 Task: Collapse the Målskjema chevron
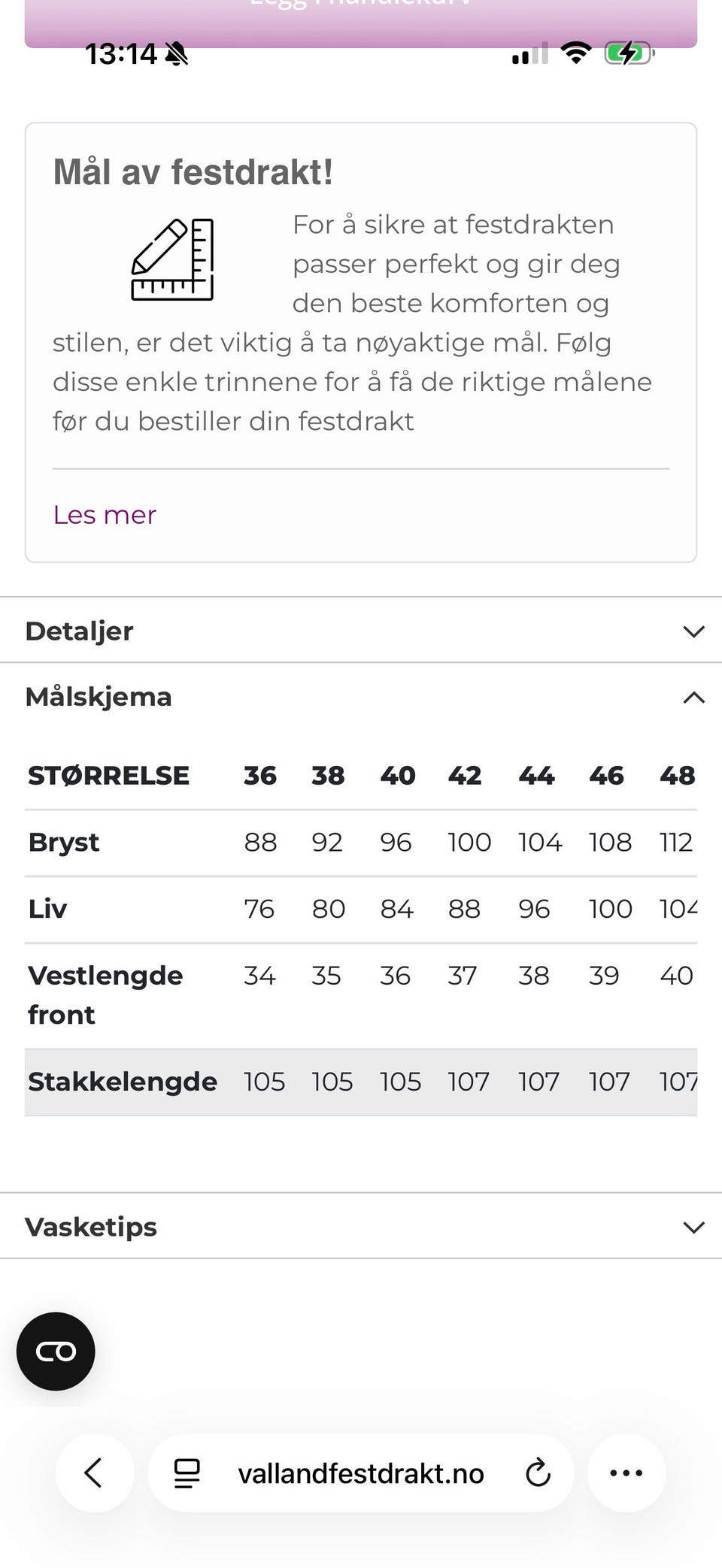coord(693,698)
